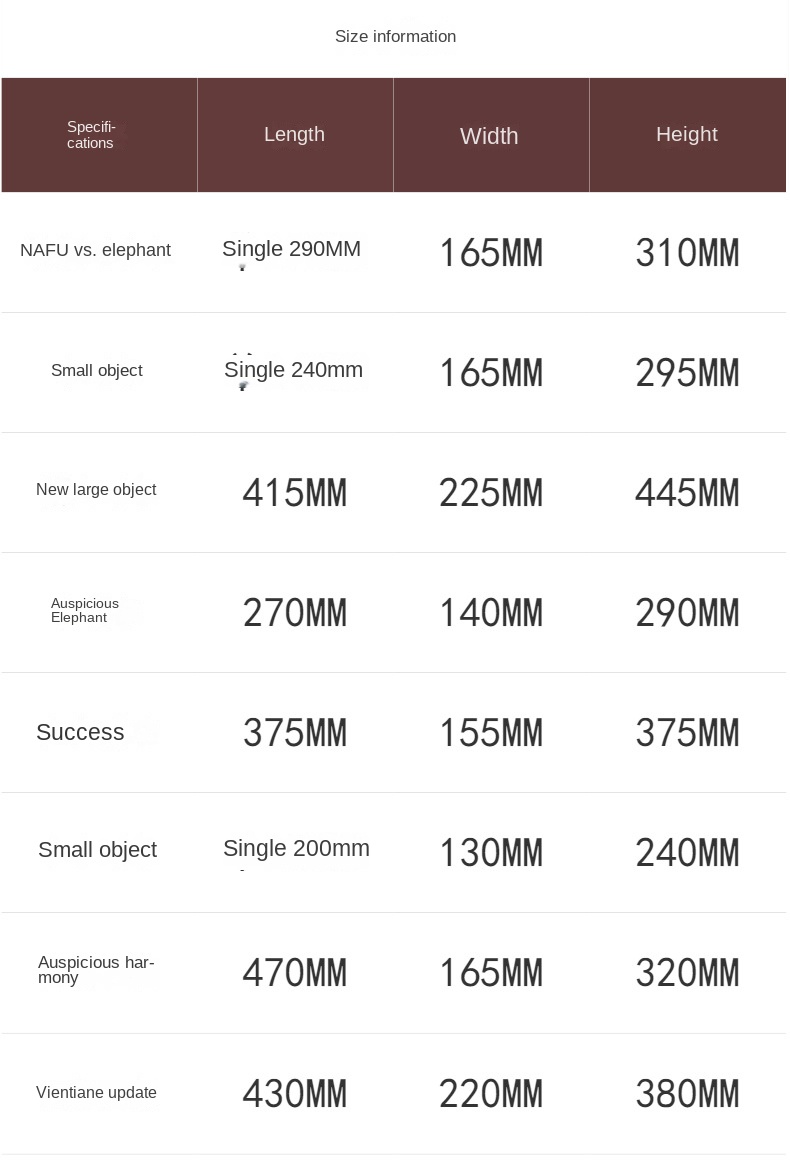Click the 380MM height value
The height and width of the screenshot is (1162, 790).
click(x=687, y=1094)
